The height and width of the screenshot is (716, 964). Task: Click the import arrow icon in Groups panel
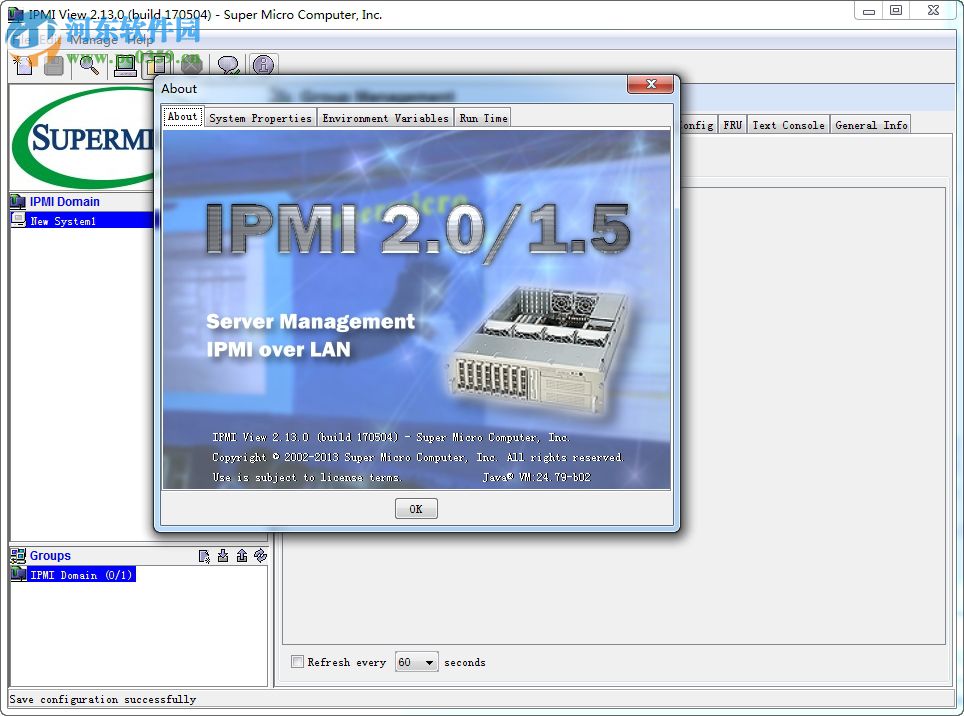[x=223, y=556]
